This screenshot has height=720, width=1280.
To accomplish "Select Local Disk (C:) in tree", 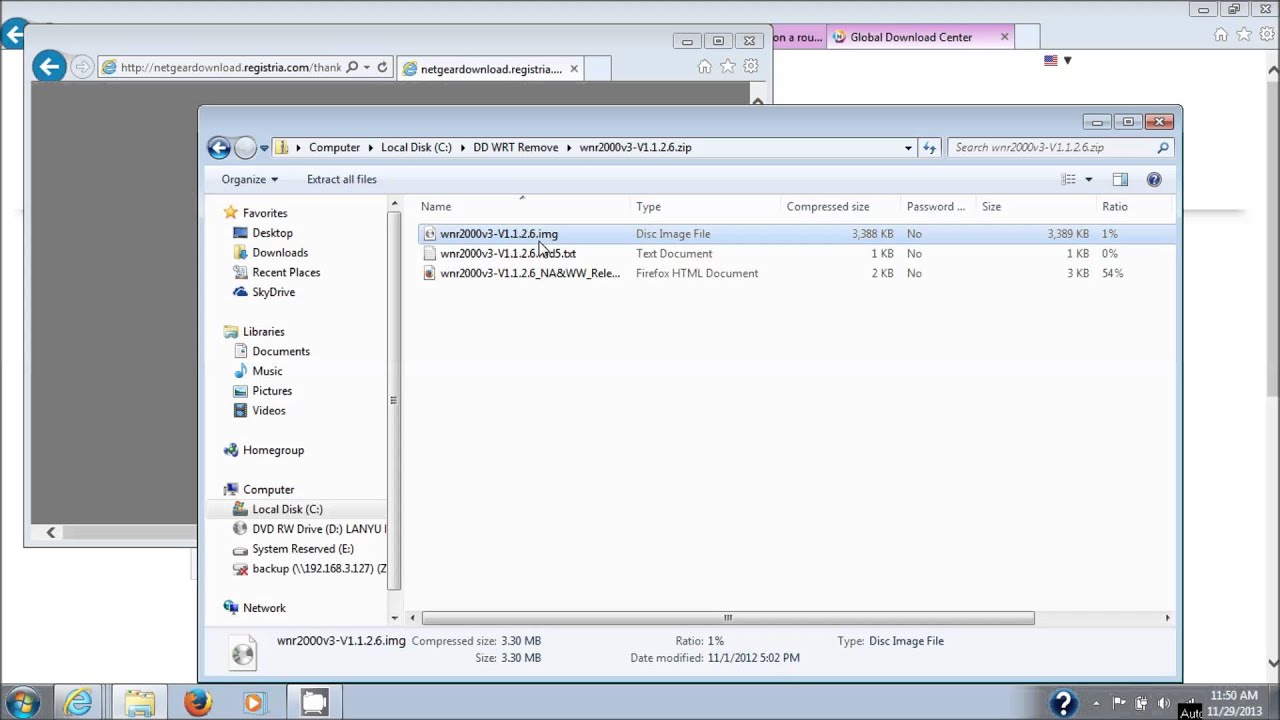I will point(287,509).
